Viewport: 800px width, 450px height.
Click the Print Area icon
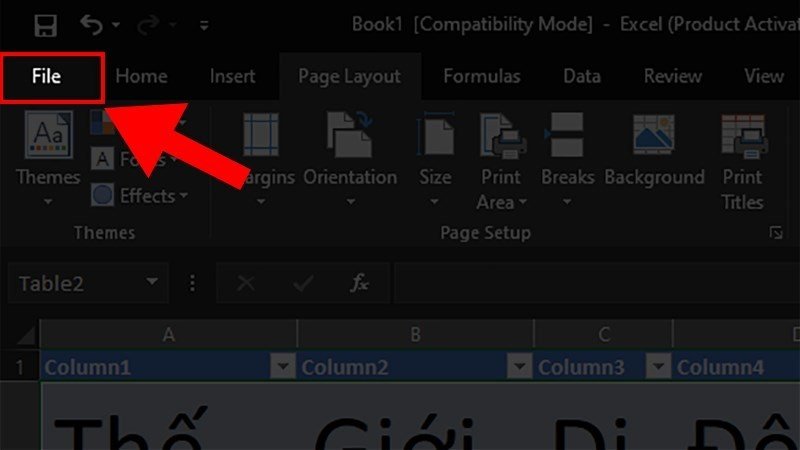(x=501, y=135)
